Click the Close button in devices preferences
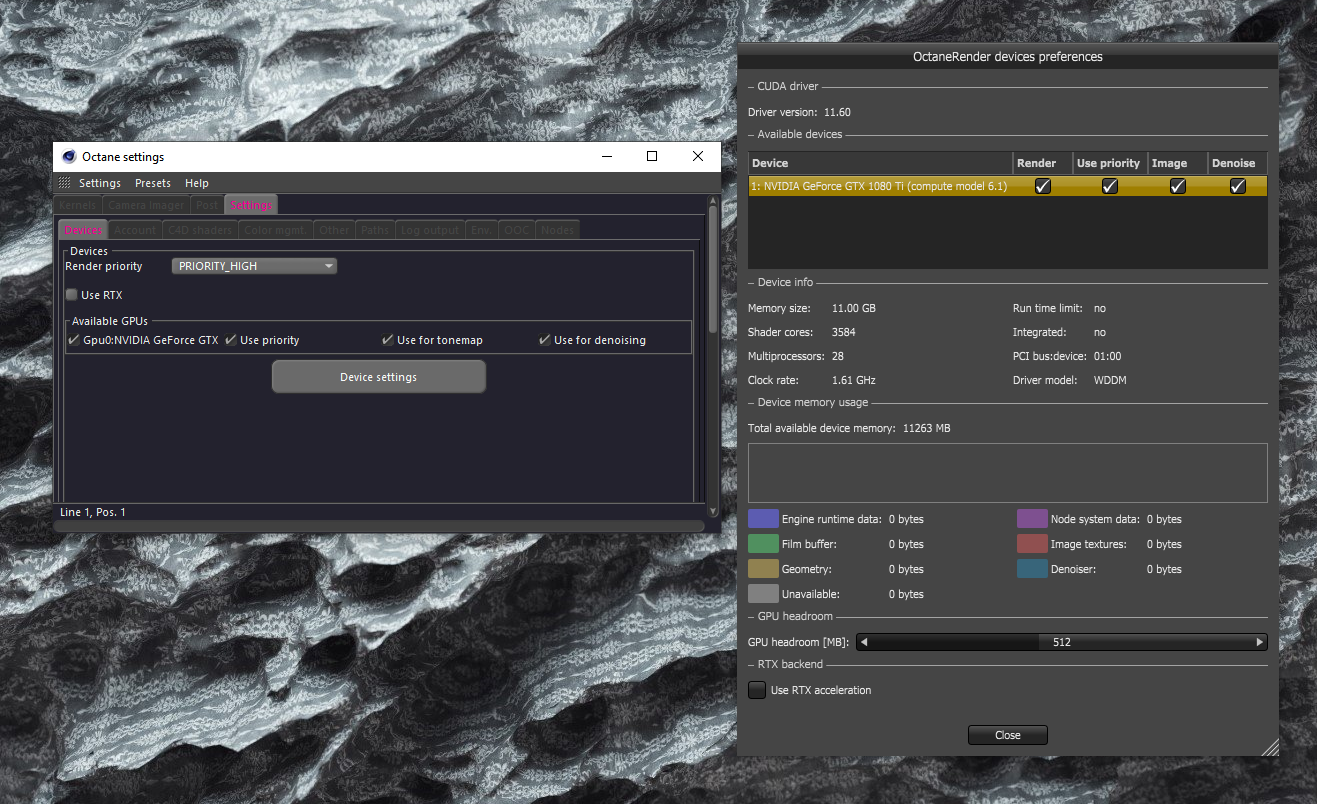Viewport: 1317px width, 804px height. [1008, 735]
